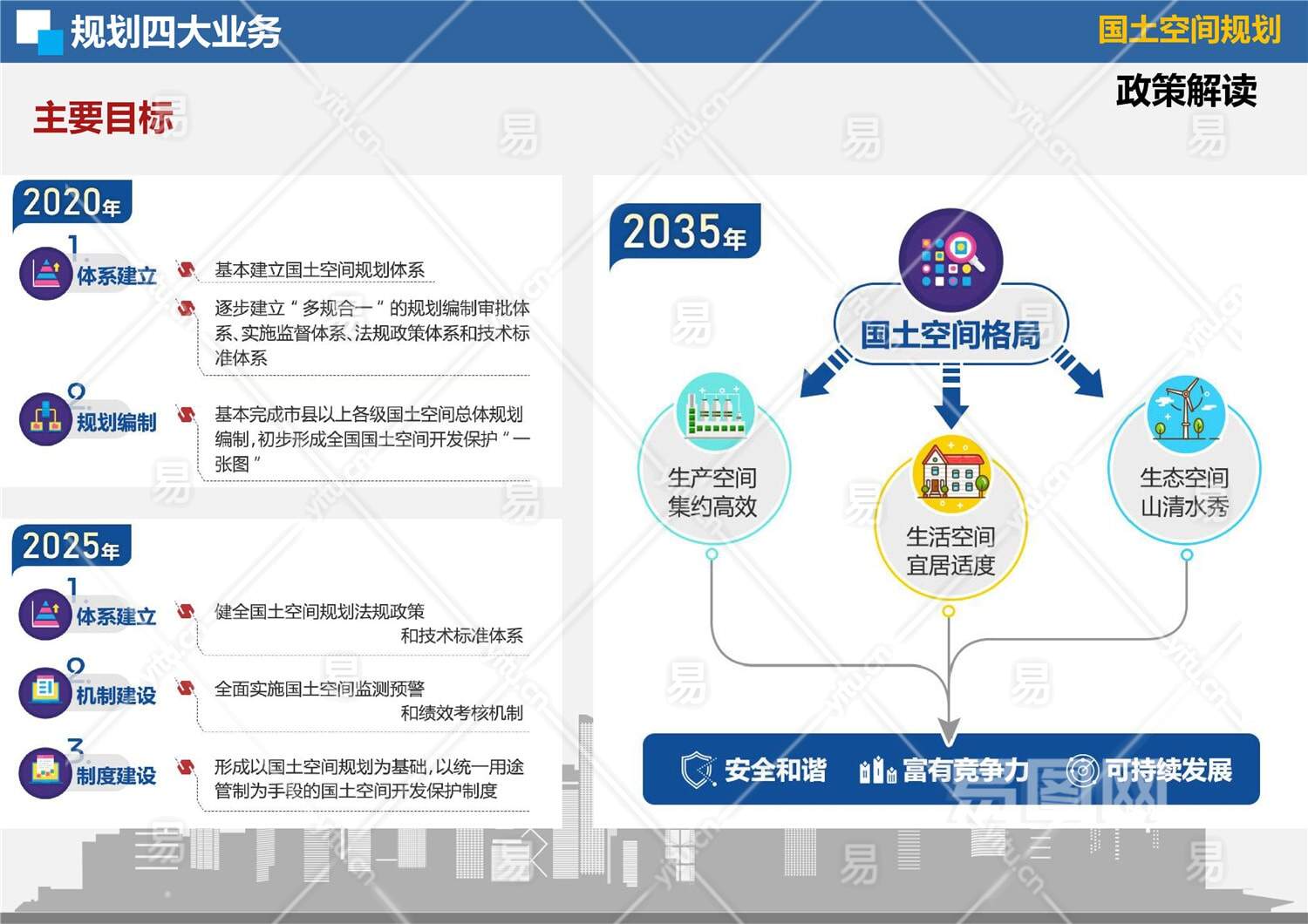Click the blue arrow pointing toward 生态空间
The height and width of the screenshot is (924, 1308).
click(x=1078, y=372)
